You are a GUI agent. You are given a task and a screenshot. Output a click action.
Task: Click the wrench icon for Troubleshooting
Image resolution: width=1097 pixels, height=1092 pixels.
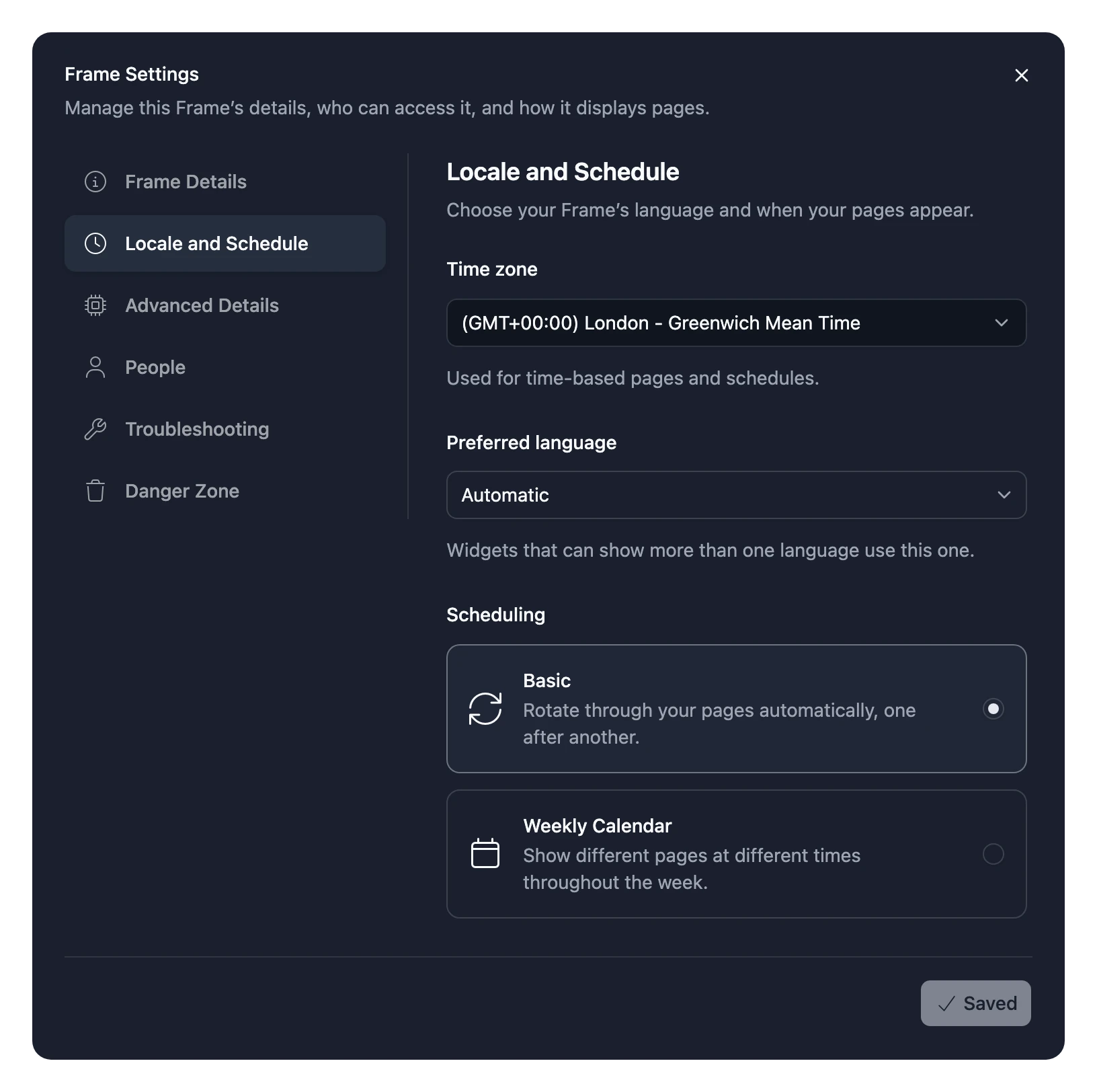(95, 429)
